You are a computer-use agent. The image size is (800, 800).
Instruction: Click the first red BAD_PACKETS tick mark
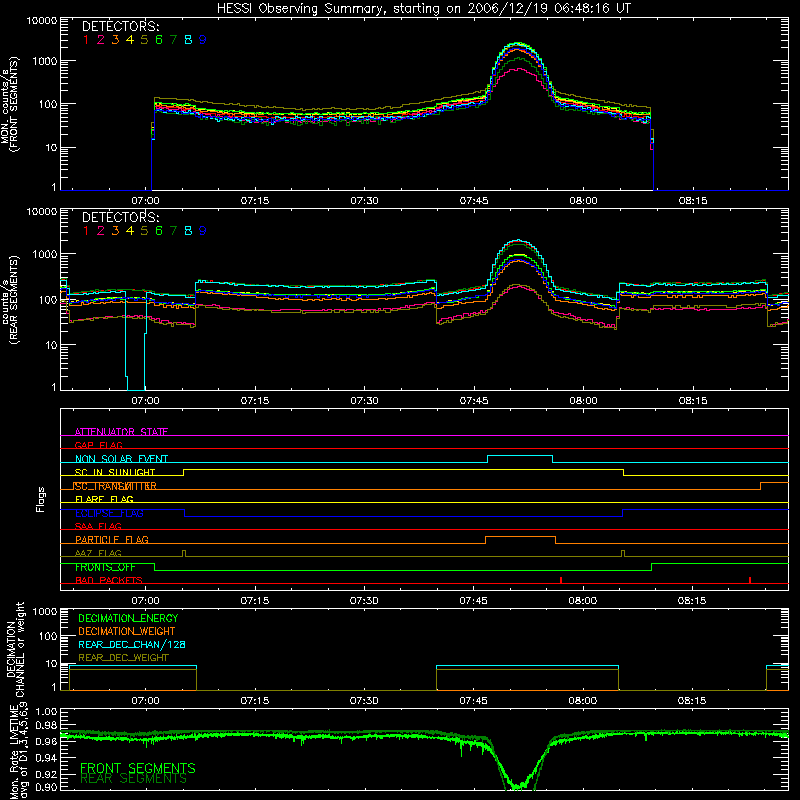coord(561,580)
